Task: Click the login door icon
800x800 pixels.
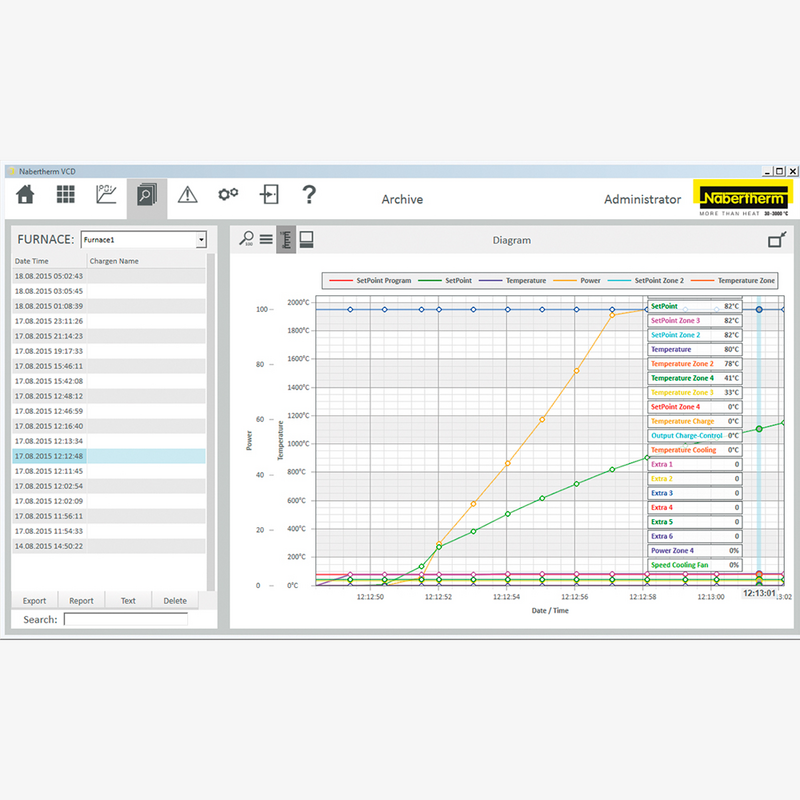Action: coord(269,195)
